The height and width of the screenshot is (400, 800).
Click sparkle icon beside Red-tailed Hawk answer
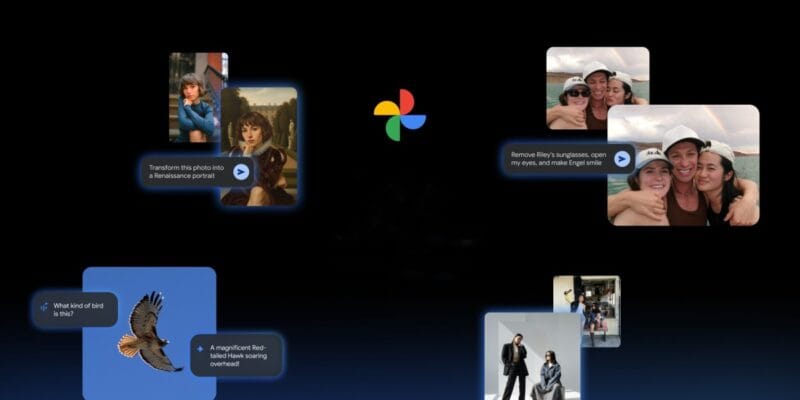pyautogui.click(x=199, y=349)
